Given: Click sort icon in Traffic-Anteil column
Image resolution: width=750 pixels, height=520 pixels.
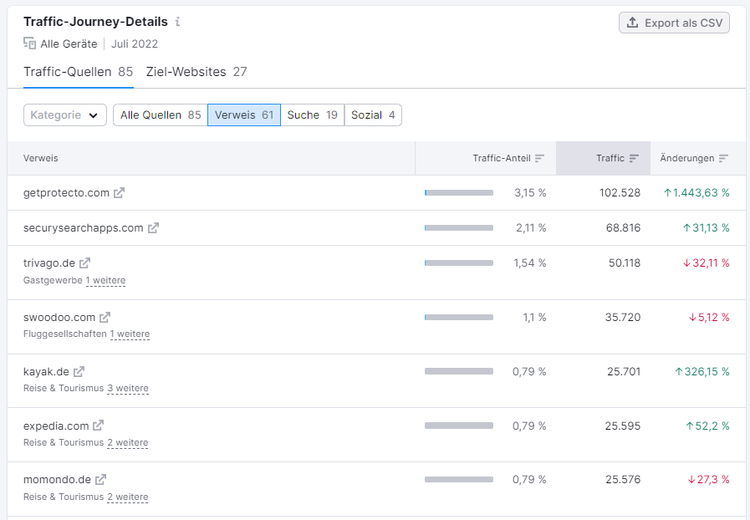Looking at the screenshot, I should click(540, 158).
